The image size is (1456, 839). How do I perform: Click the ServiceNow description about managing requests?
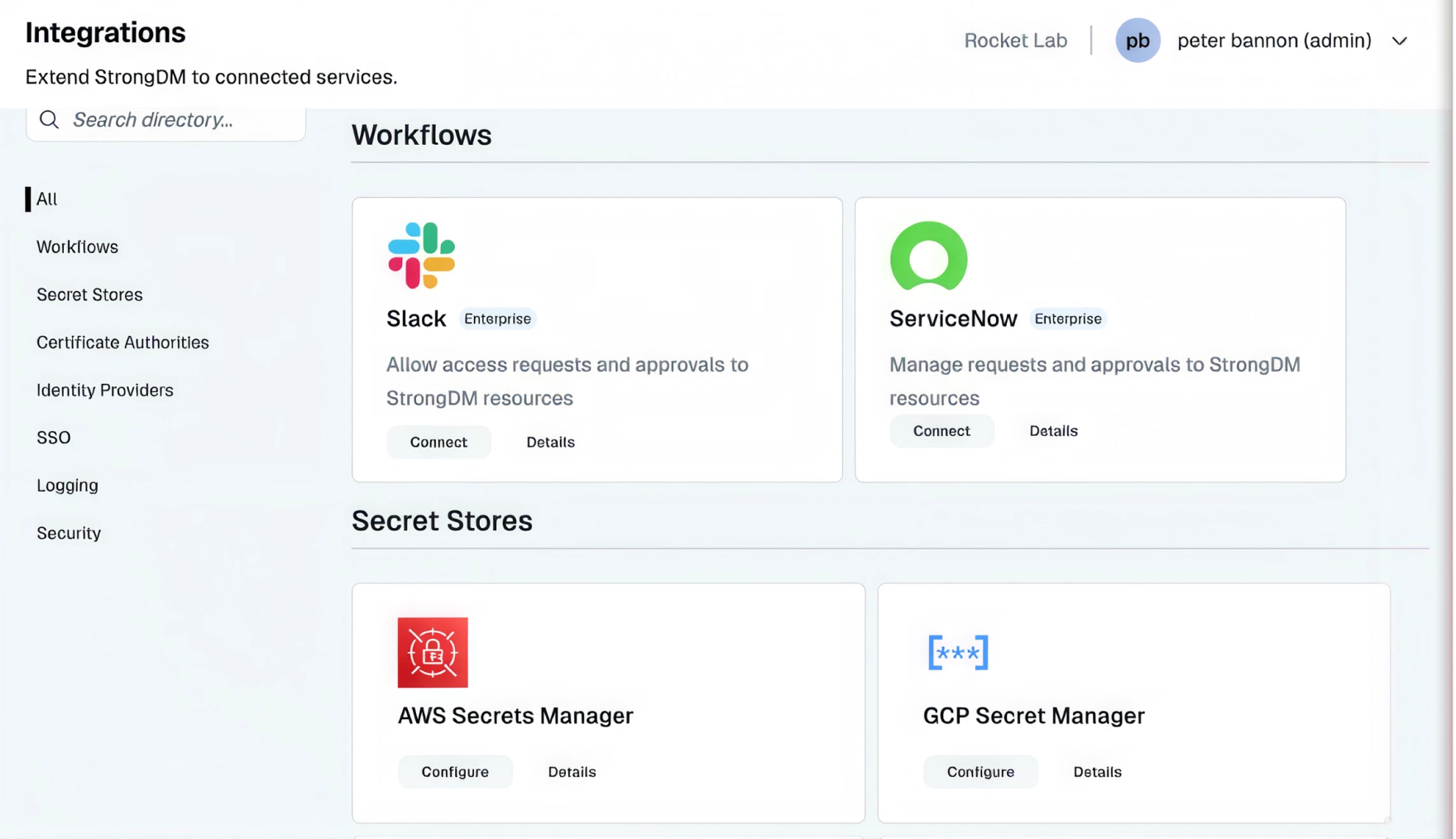(1094, 381)
